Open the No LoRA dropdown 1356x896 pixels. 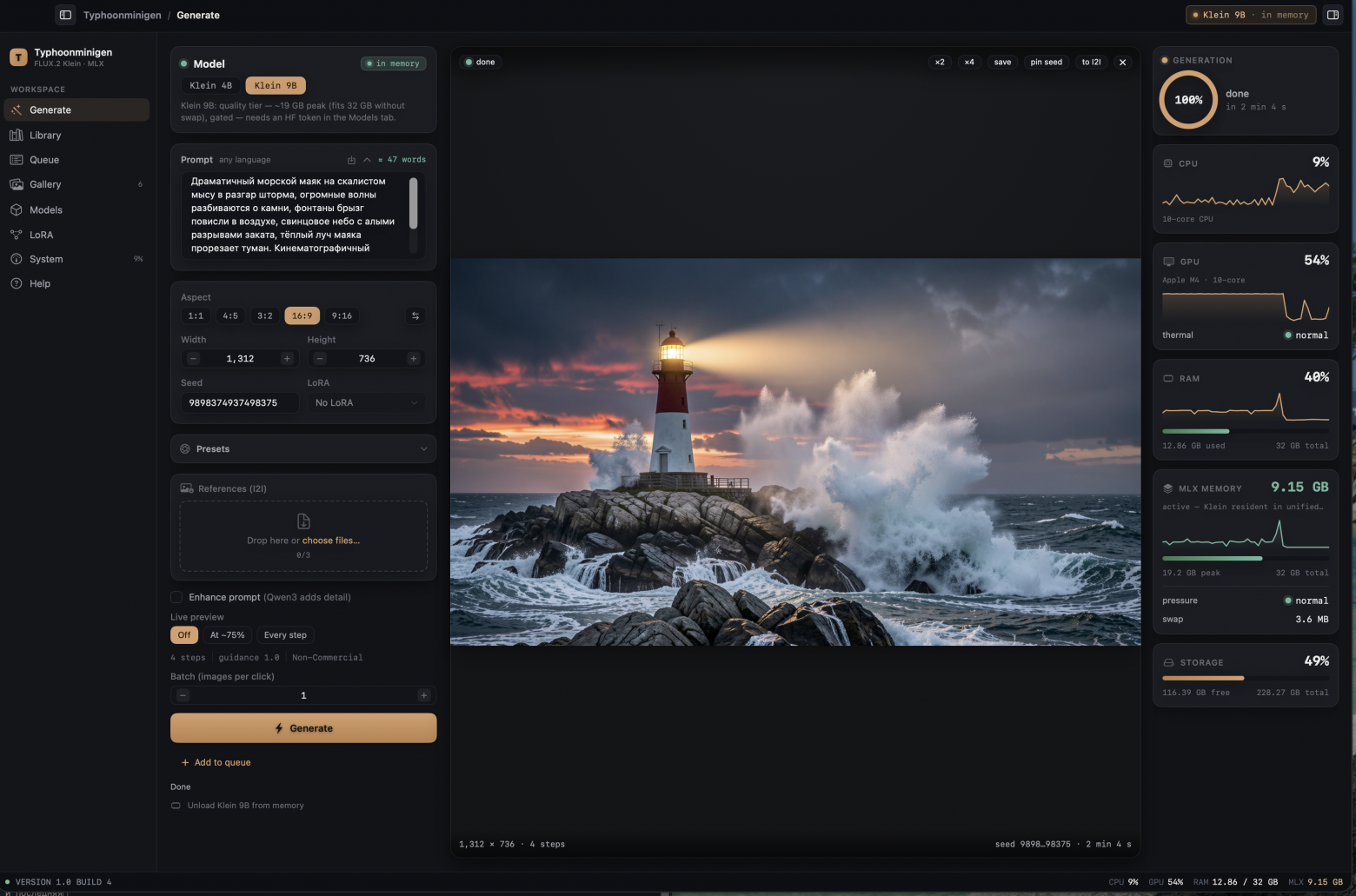pos(366,402)
